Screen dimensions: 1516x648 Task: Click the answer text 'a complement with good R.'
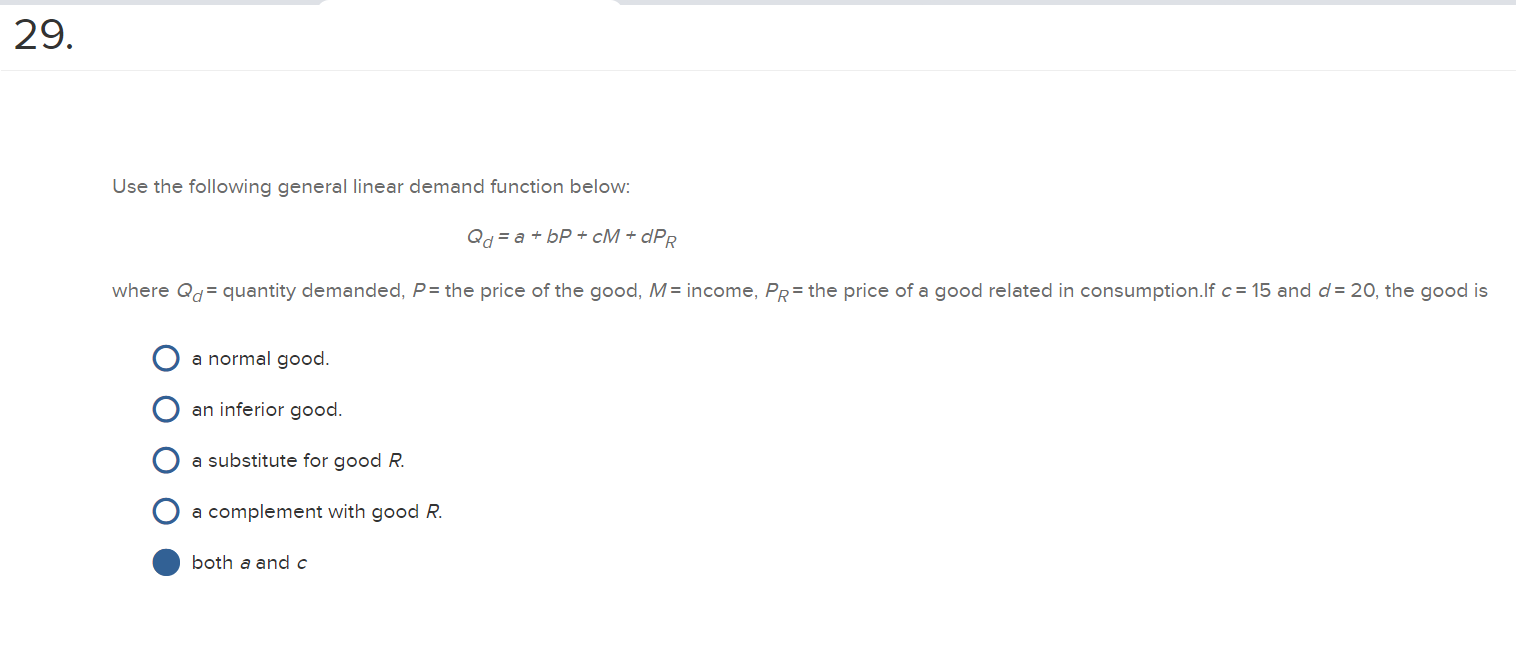click(315, 511)
